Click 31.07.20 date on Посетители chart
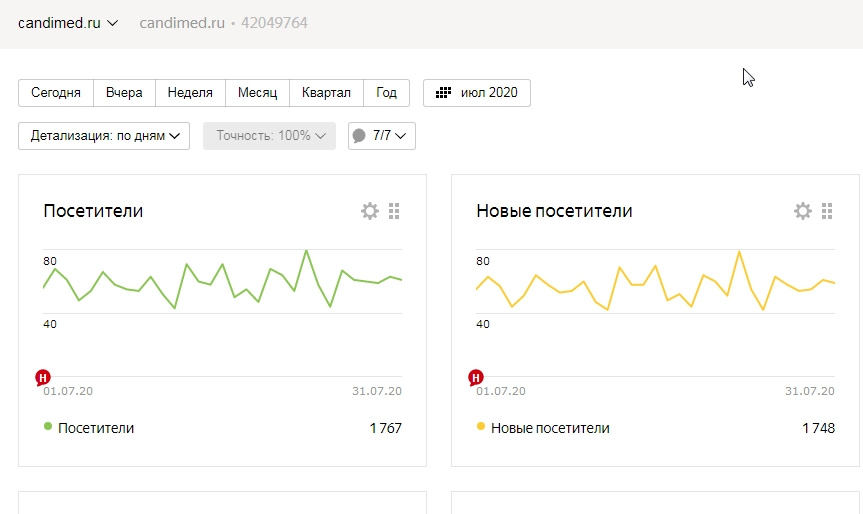Image resolution: width=863 pixels, height=514 pixels. [x=377, y=391]
